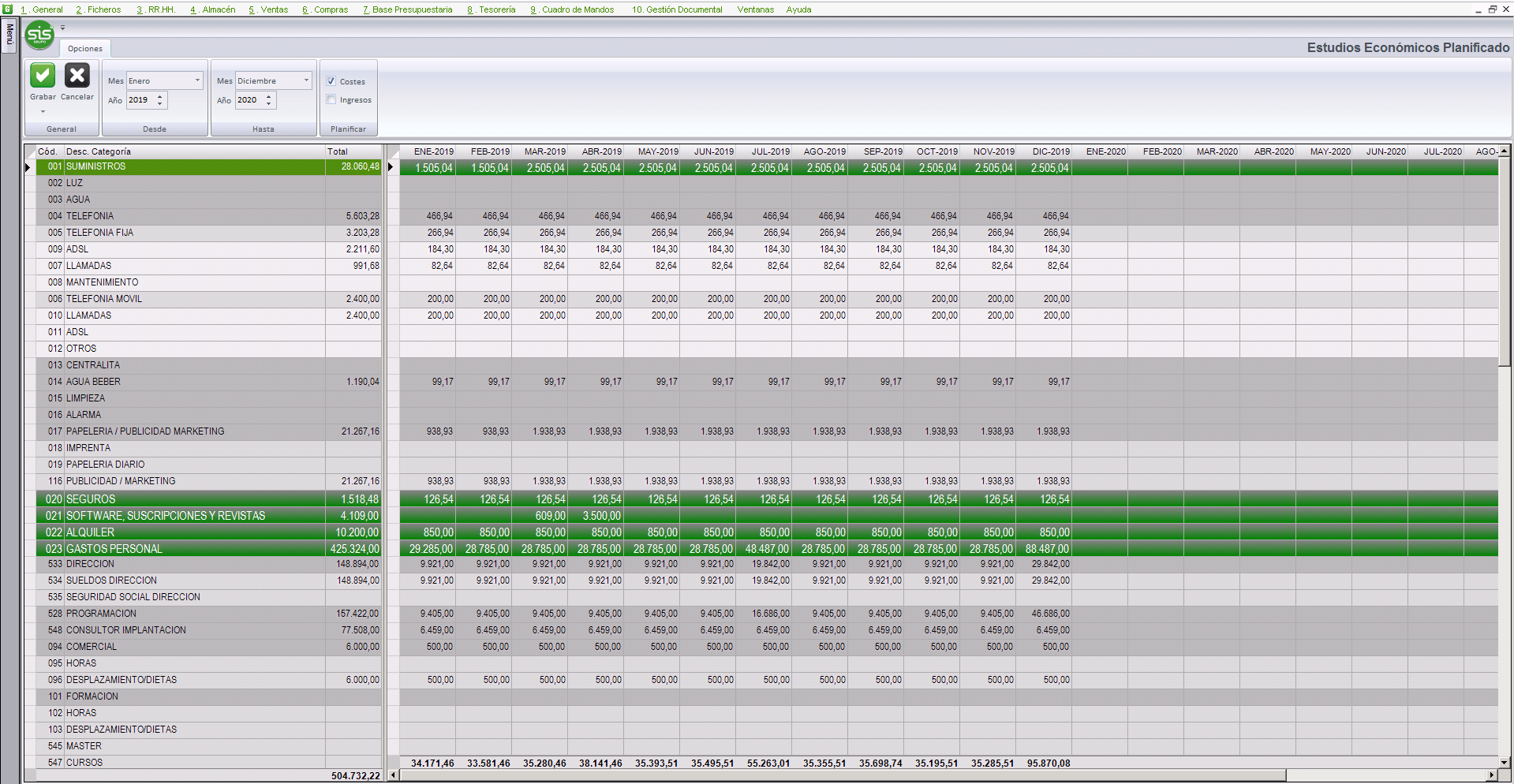Click the Cód. column header

tap(50, 151)
